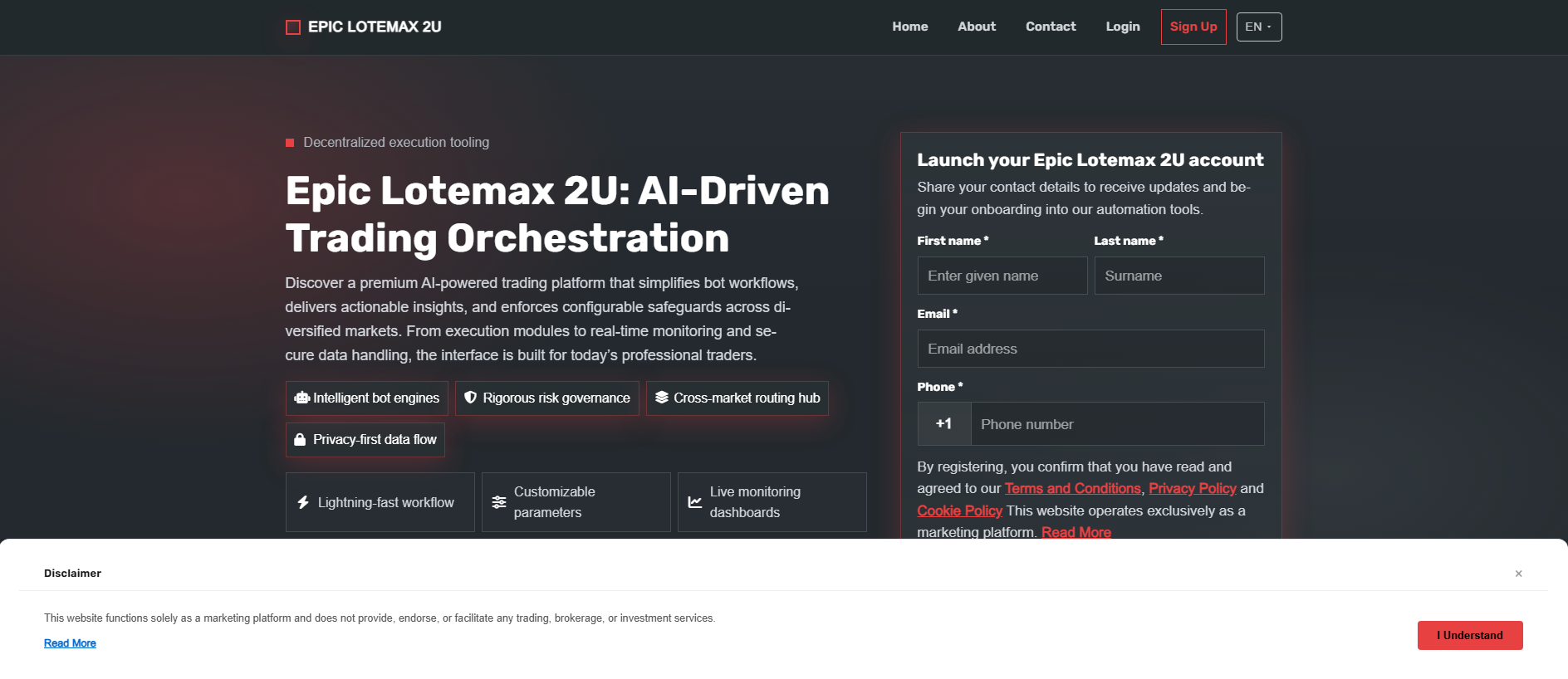The width and height of the screenshot is (1568, 679).
Task: Focus the First name input field
Action: (x=1002, y=276)
